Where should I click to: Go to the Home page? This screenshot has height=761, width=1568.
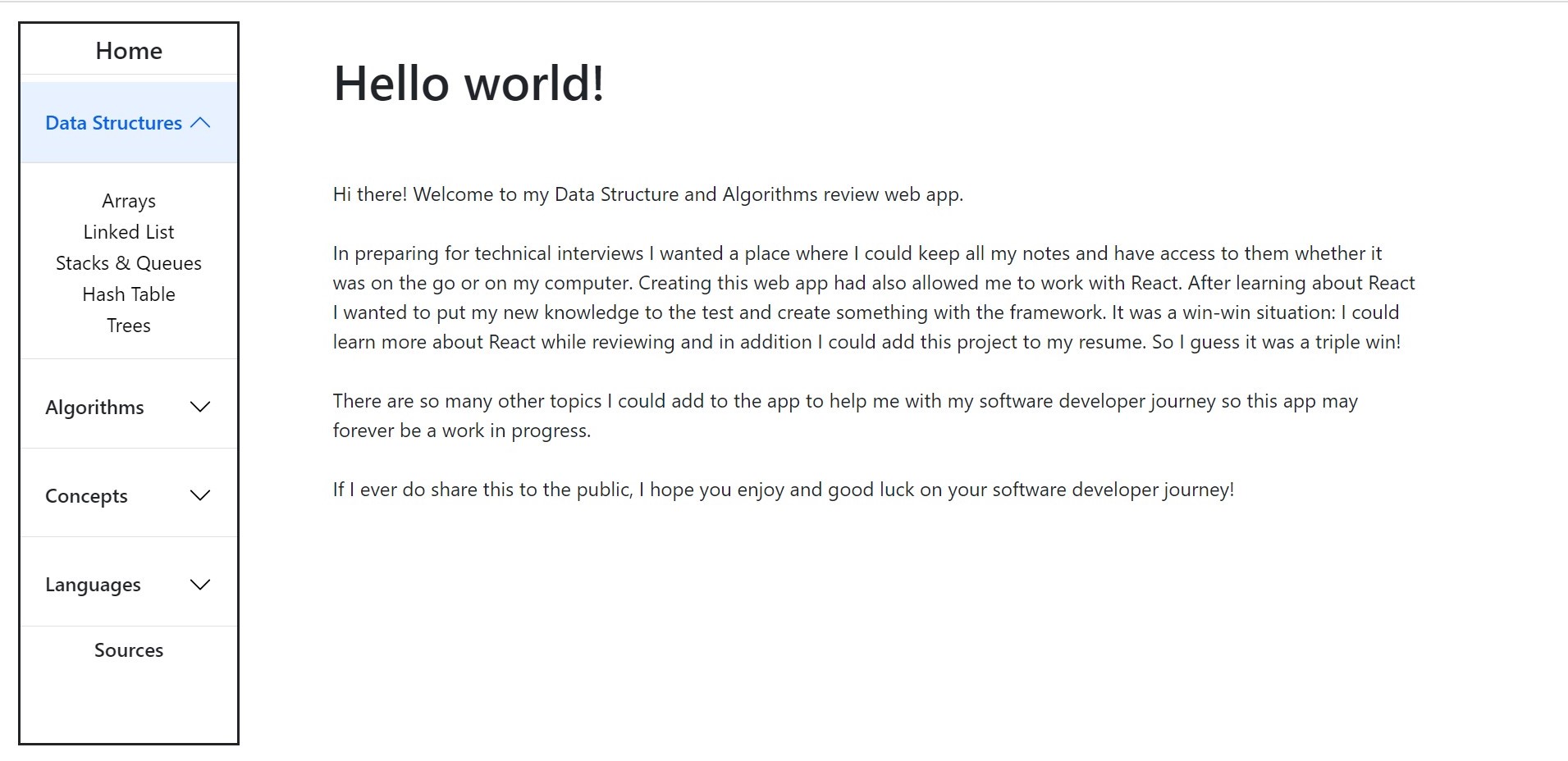(x=129, y=51)
